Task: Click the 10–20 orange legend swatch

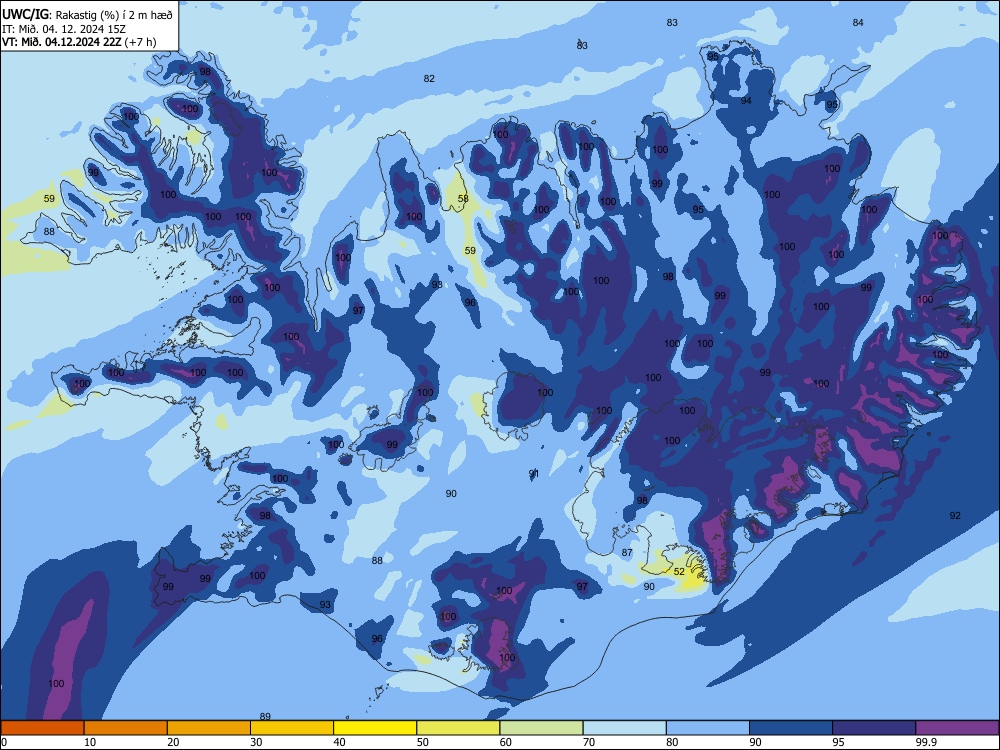Action: [x=126, y=728]
